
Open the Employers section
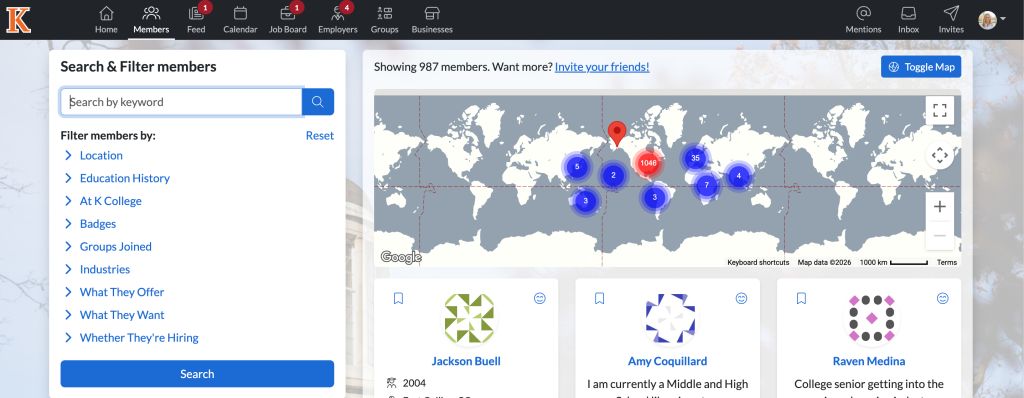pos(338,20)
